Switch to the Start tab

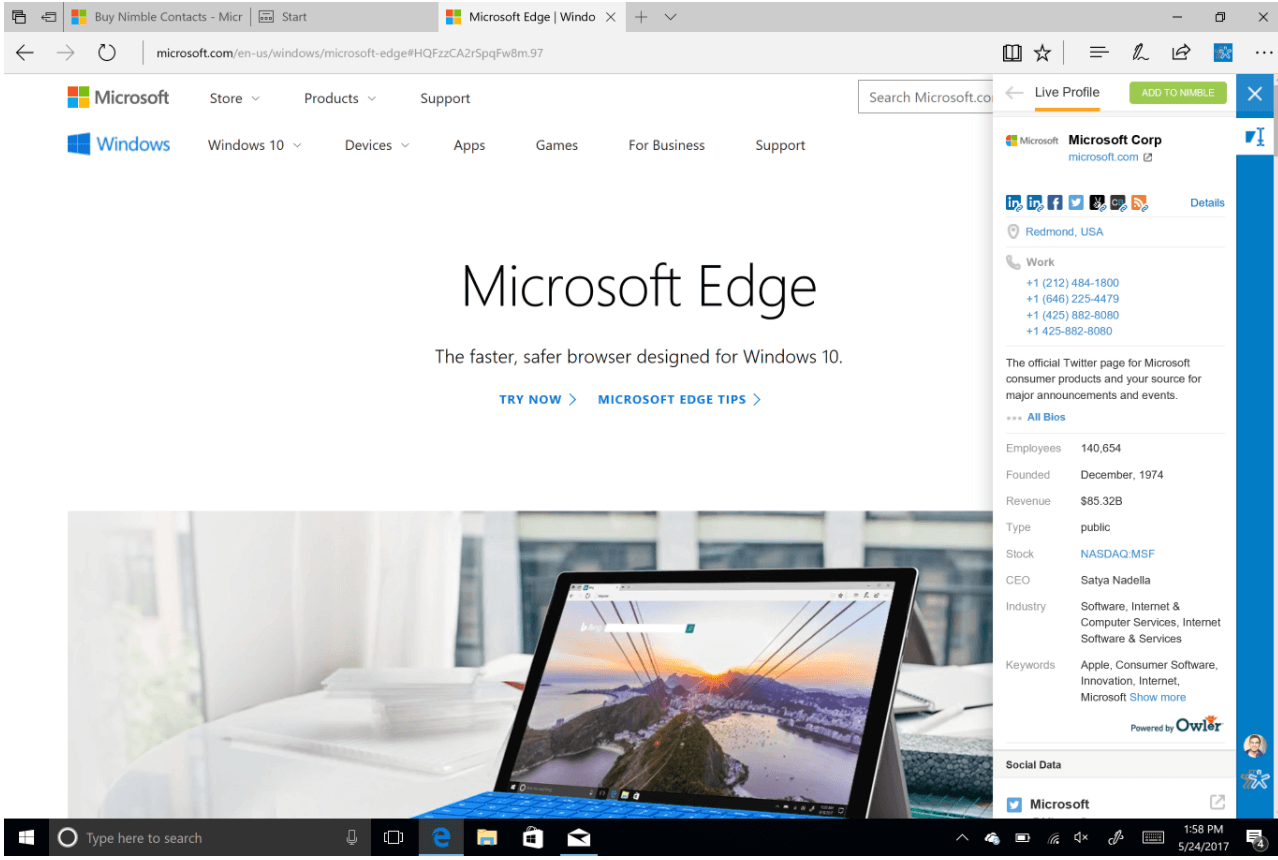click(x=343, y=17)
